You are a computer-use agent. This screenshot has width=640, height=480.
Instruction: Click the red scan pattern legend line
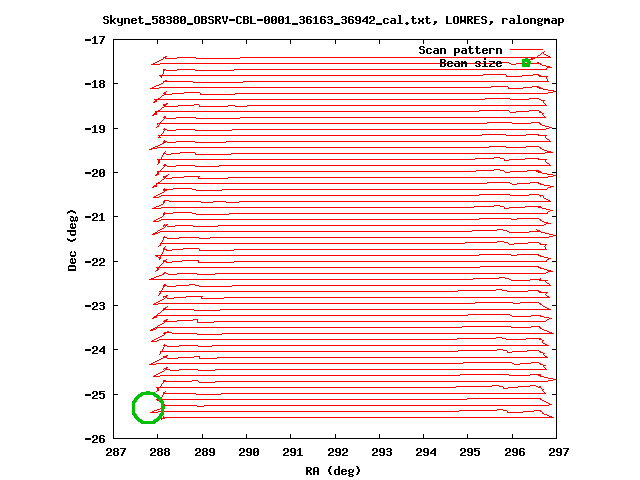pyautogui.click(x=527, y=50)
